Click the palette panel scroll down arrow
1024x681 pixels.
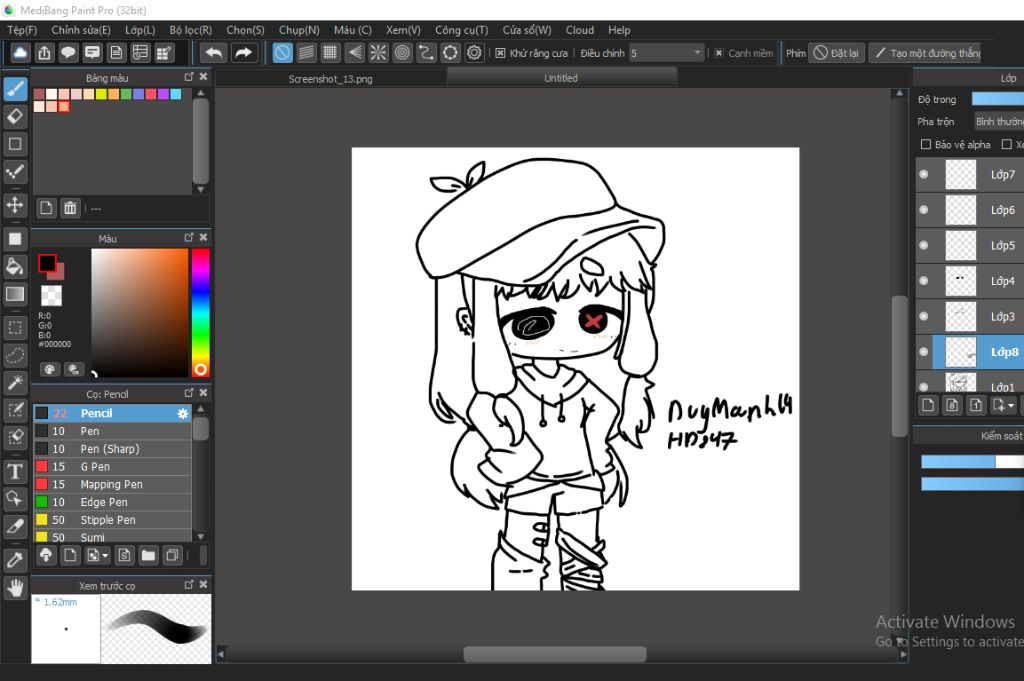[x=201, y=189]
